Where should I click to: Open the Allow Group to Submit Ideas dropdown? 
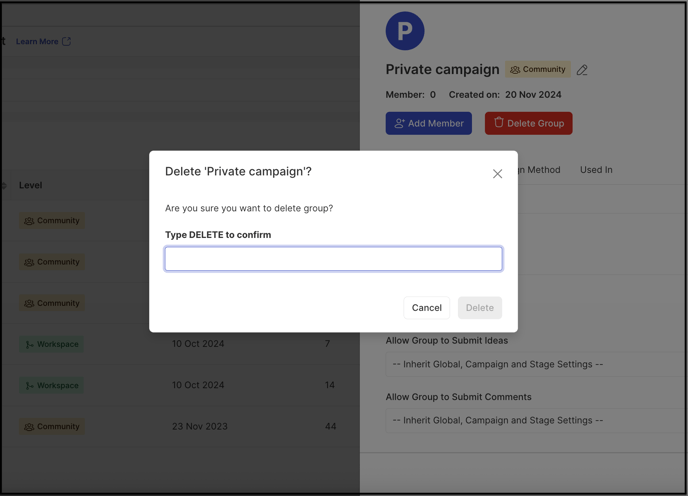point(537,364)
